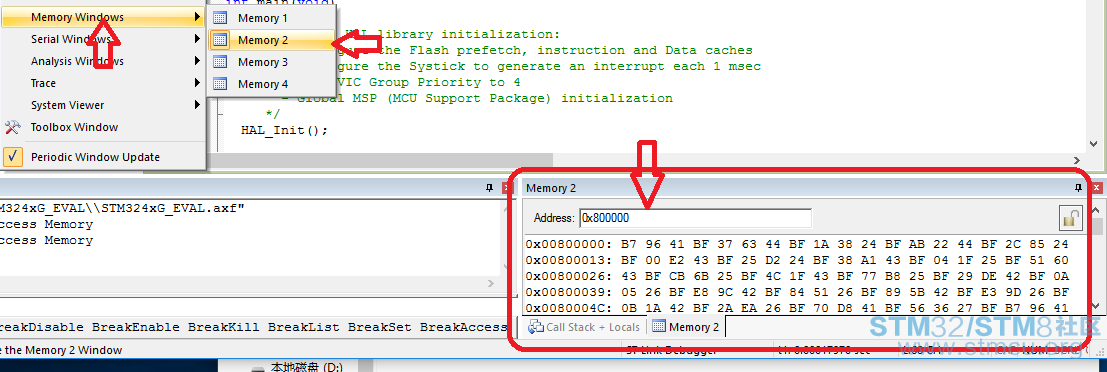Expand the Trace submenu arrow
This screenshot has height=372, width=1107.
197,83
